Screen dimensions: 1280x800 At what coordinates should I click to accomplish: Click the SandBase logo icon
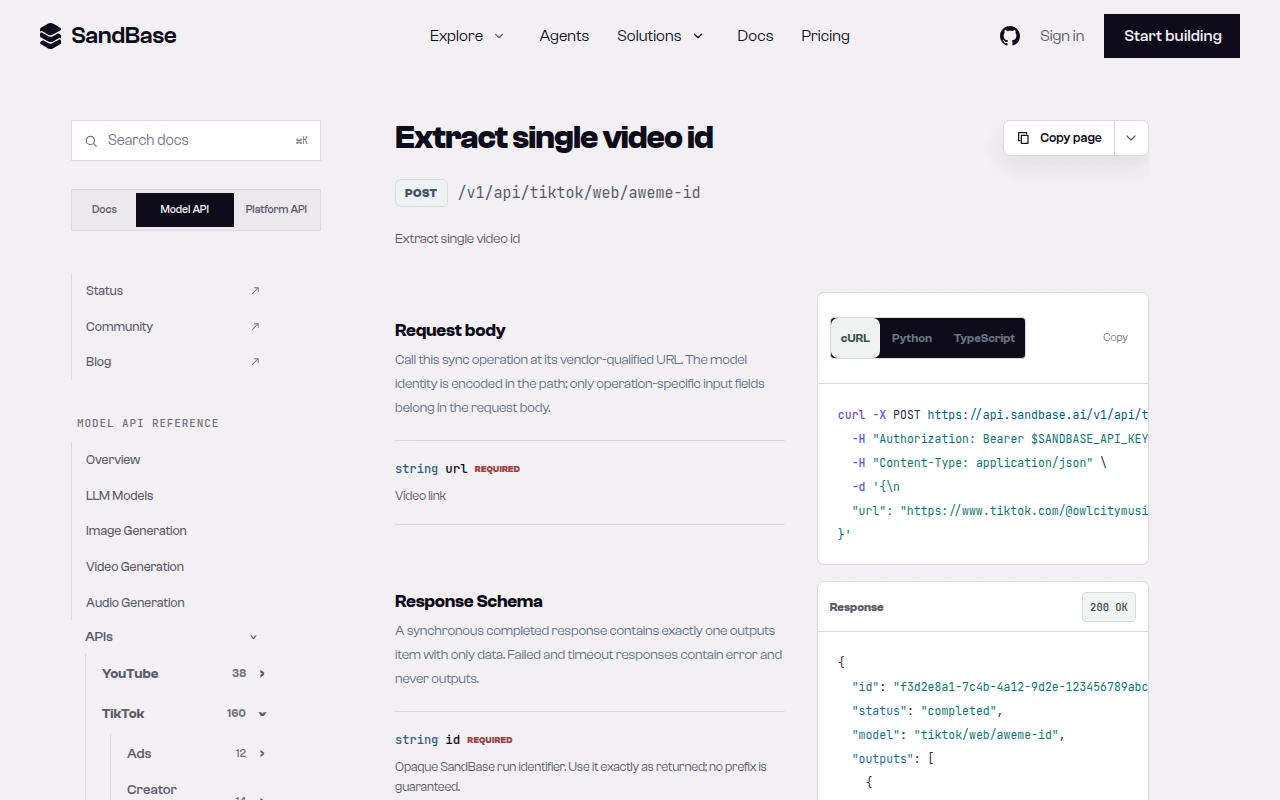tap(50, 36)
